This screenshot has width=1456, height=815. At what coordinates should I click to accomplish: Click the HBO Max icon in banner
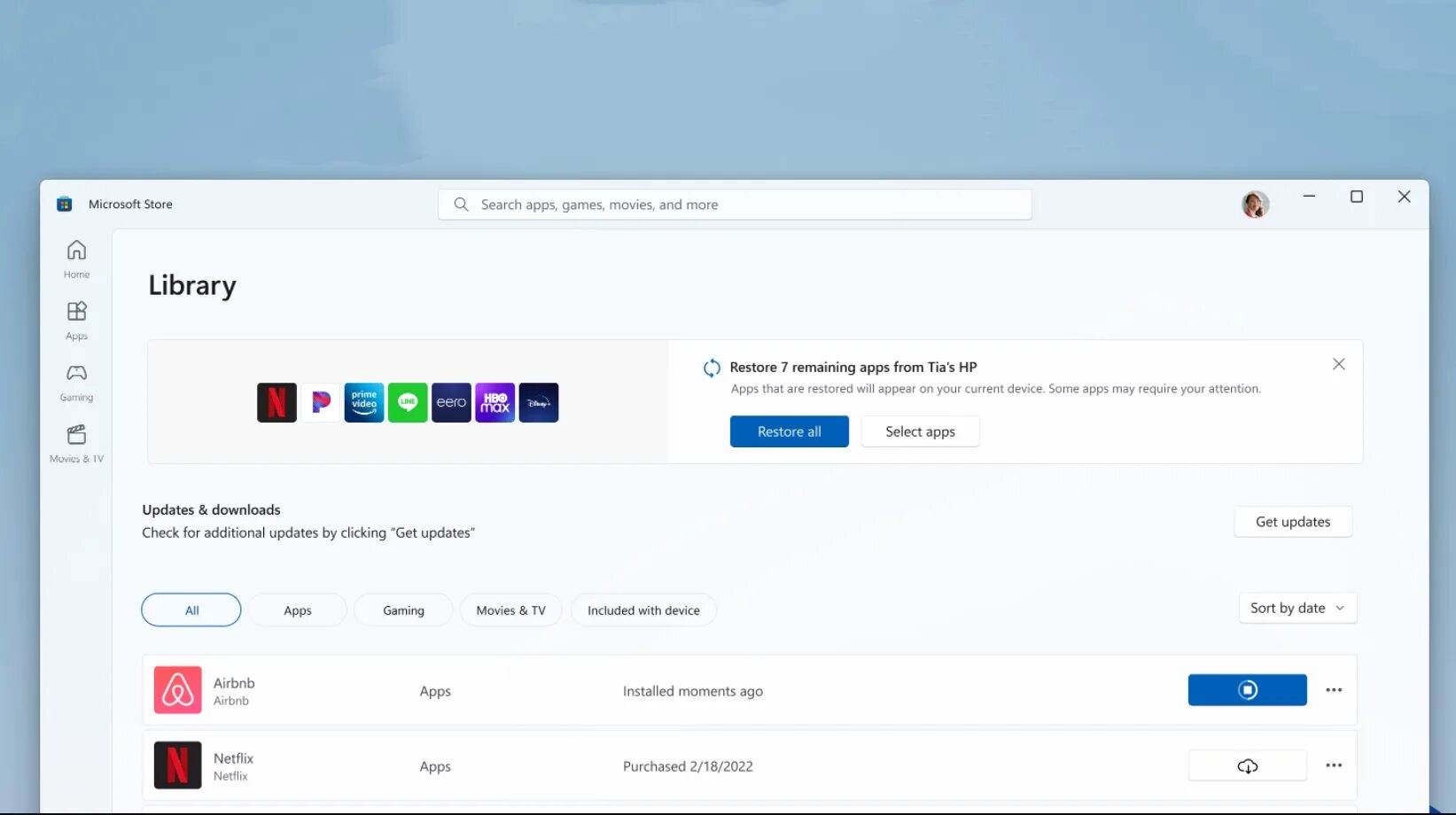click(494, 402)
